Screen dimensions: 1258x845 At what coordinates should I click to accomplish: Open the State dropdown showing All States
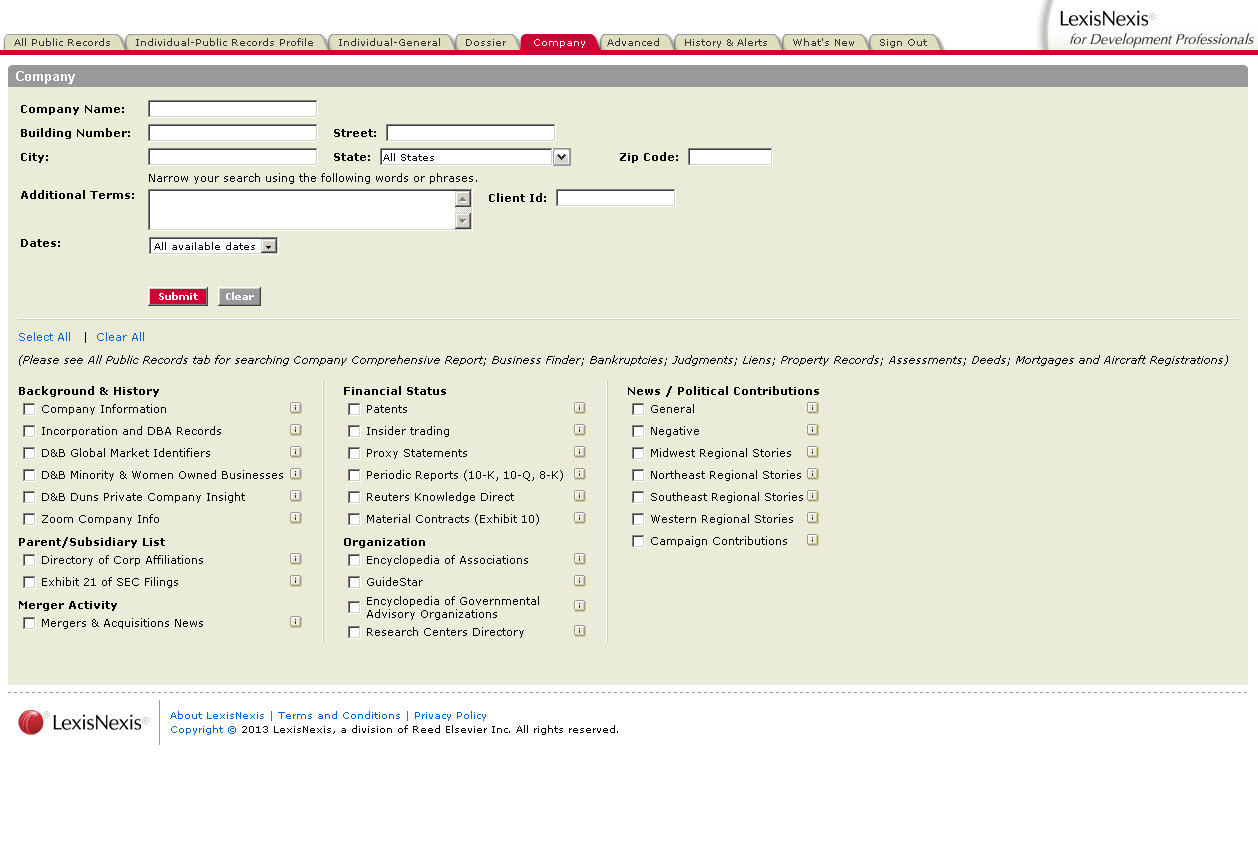pos(475,157)
